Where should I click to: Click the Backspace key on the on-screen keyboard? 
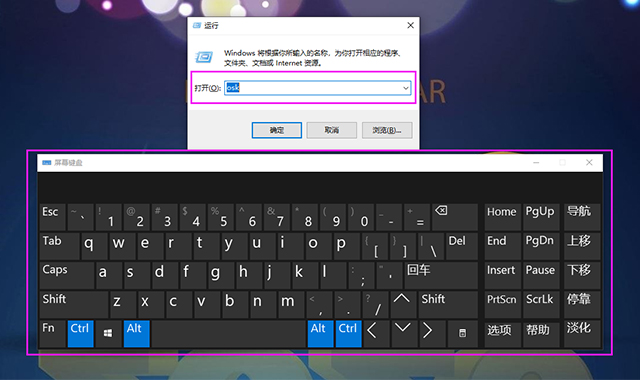[455, 217]
